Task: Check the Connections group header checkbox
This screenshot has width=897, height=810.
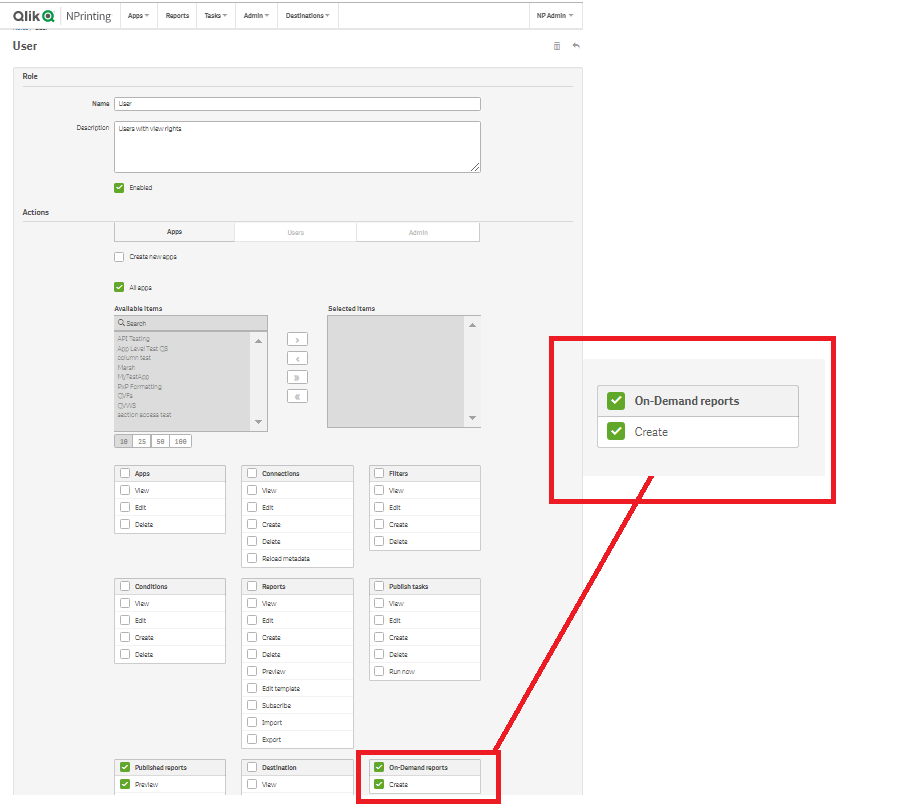Action: coord(252,473)
